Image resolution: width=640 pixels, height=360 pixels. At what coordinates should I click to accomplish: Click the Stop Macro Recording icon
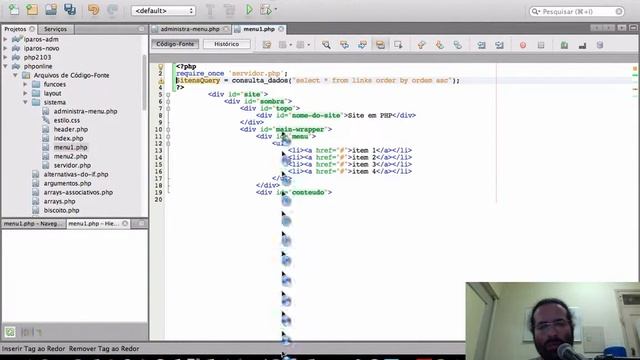(541, 45)
